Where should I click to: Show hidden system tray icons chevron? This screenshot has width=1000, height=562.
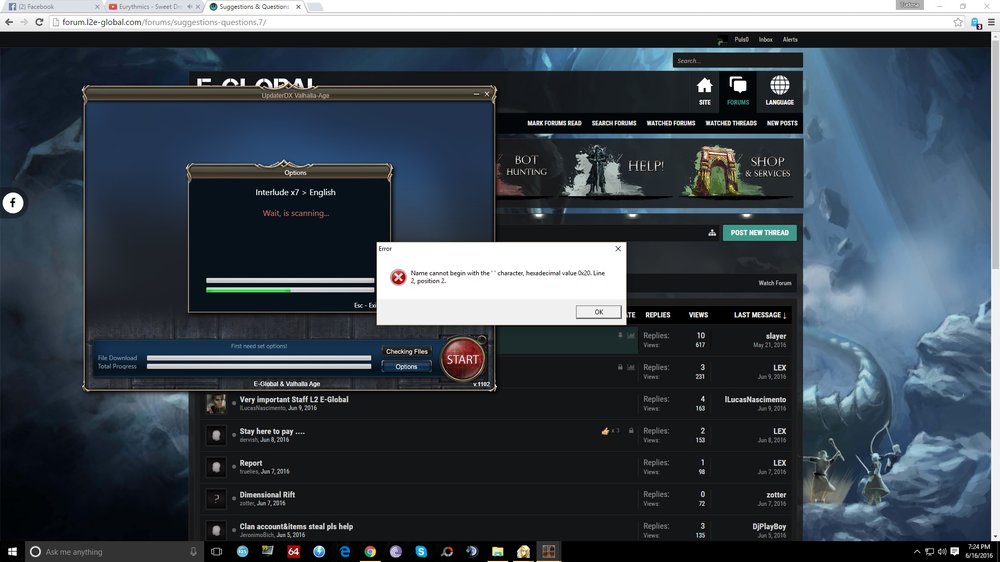pyautogui.click(x=918, y=551)
